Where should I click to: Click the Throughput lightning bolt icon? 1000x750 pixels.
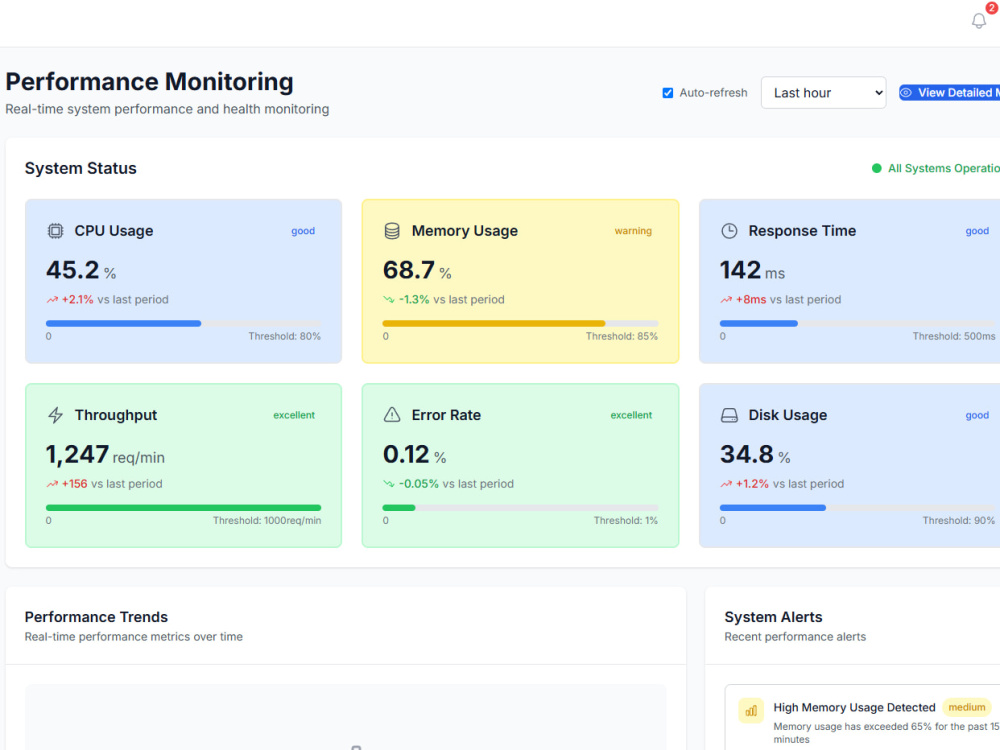55,415
